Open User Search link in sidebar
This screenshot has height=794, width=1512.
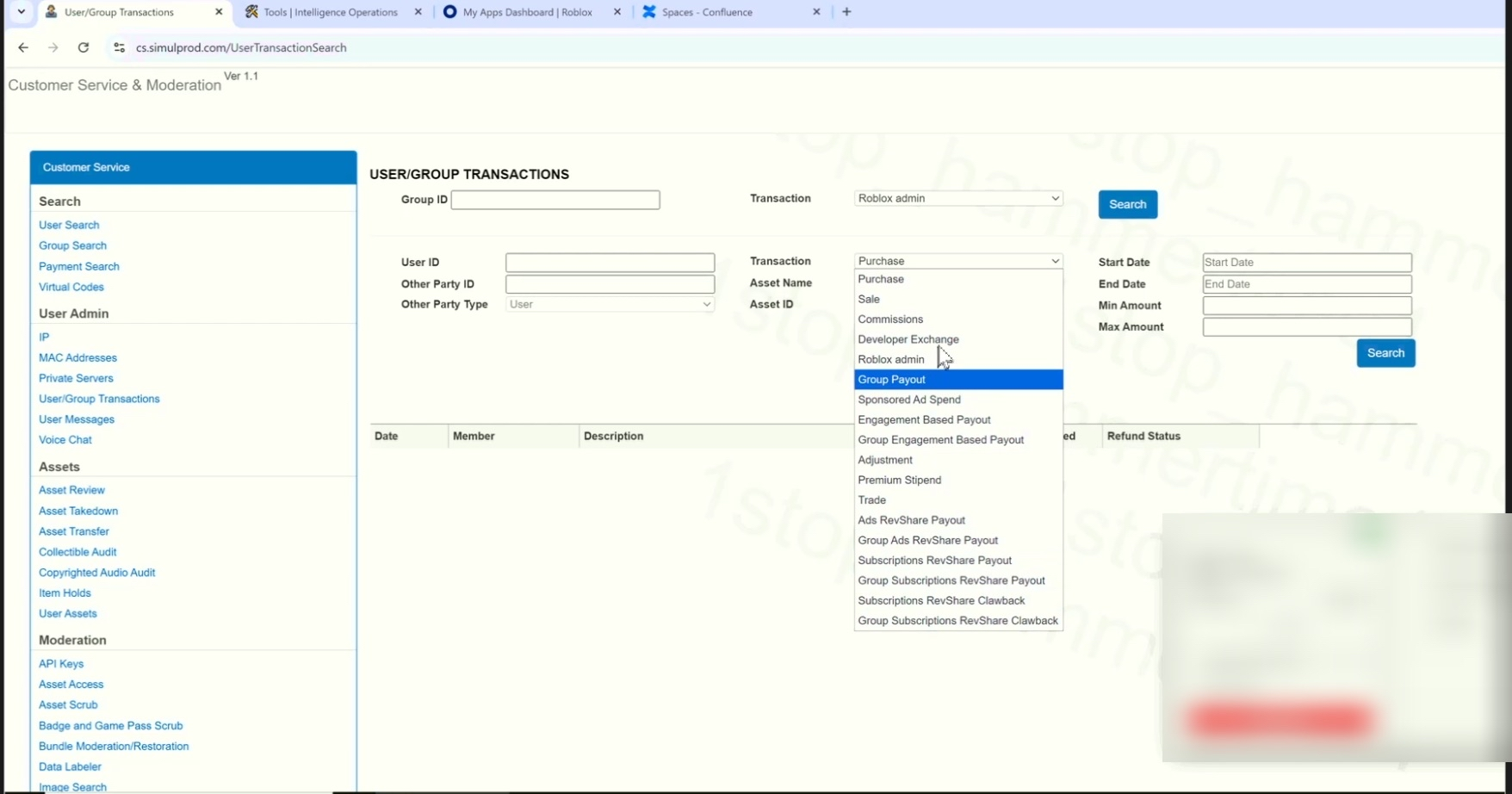coord(69,225)
